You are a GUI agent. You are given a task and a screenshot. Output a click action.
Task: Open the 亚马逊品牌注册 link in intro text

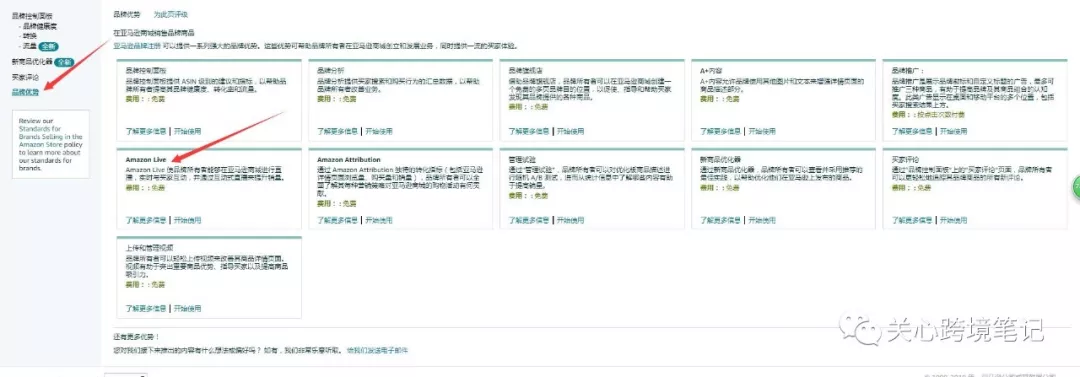click(x=136, y=46)
